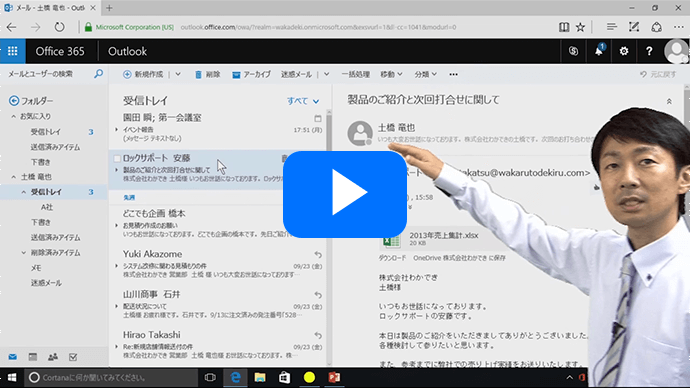Open Tasks view checkmark icon
690x388 pixels.
pos(73,357)
